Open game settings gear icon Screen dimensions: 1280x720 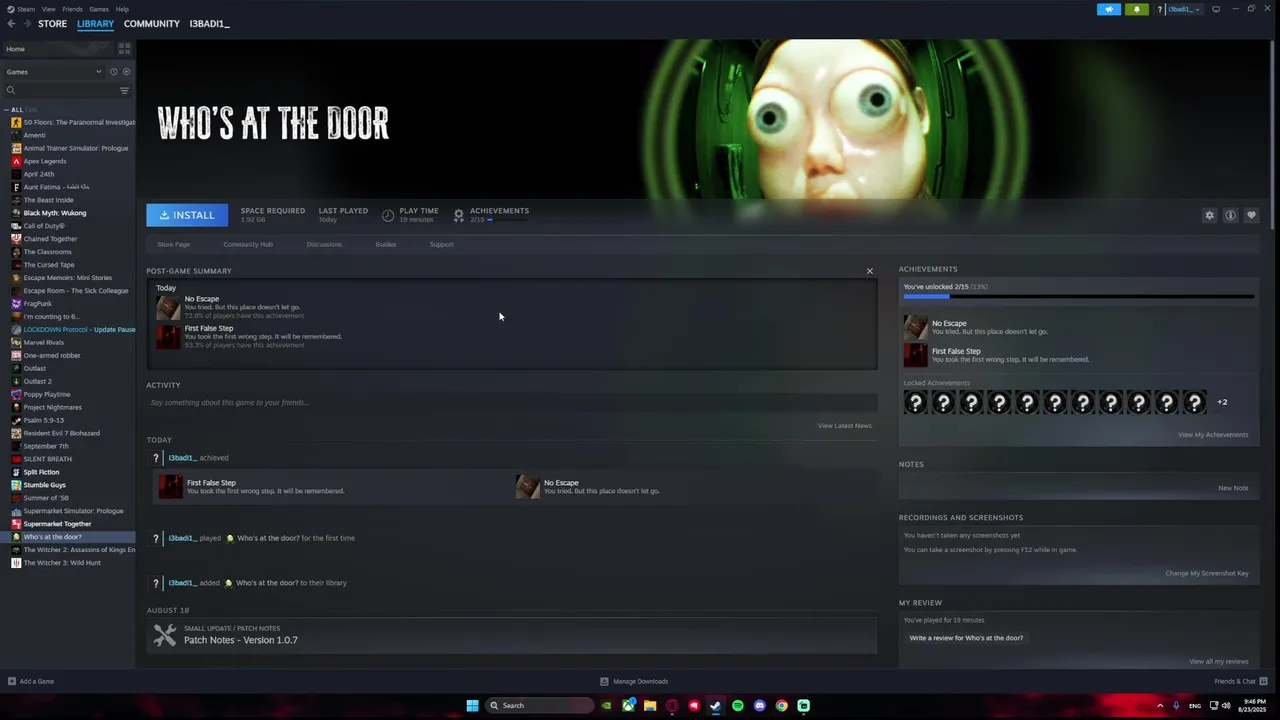(x=1209, y=215)
